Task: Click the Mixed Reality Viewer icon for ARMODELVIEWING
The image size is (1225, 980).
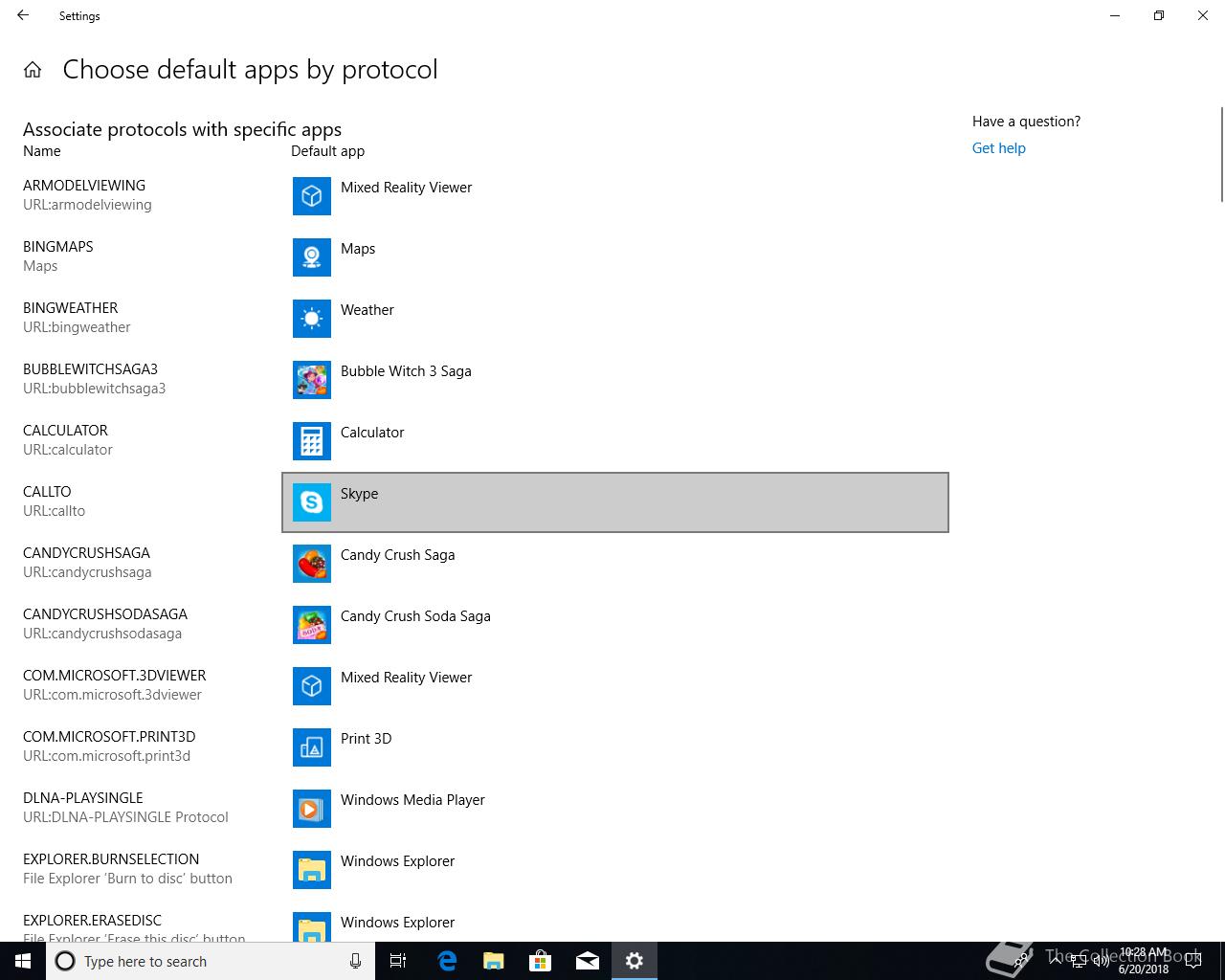Action: (x=311, y=196)
